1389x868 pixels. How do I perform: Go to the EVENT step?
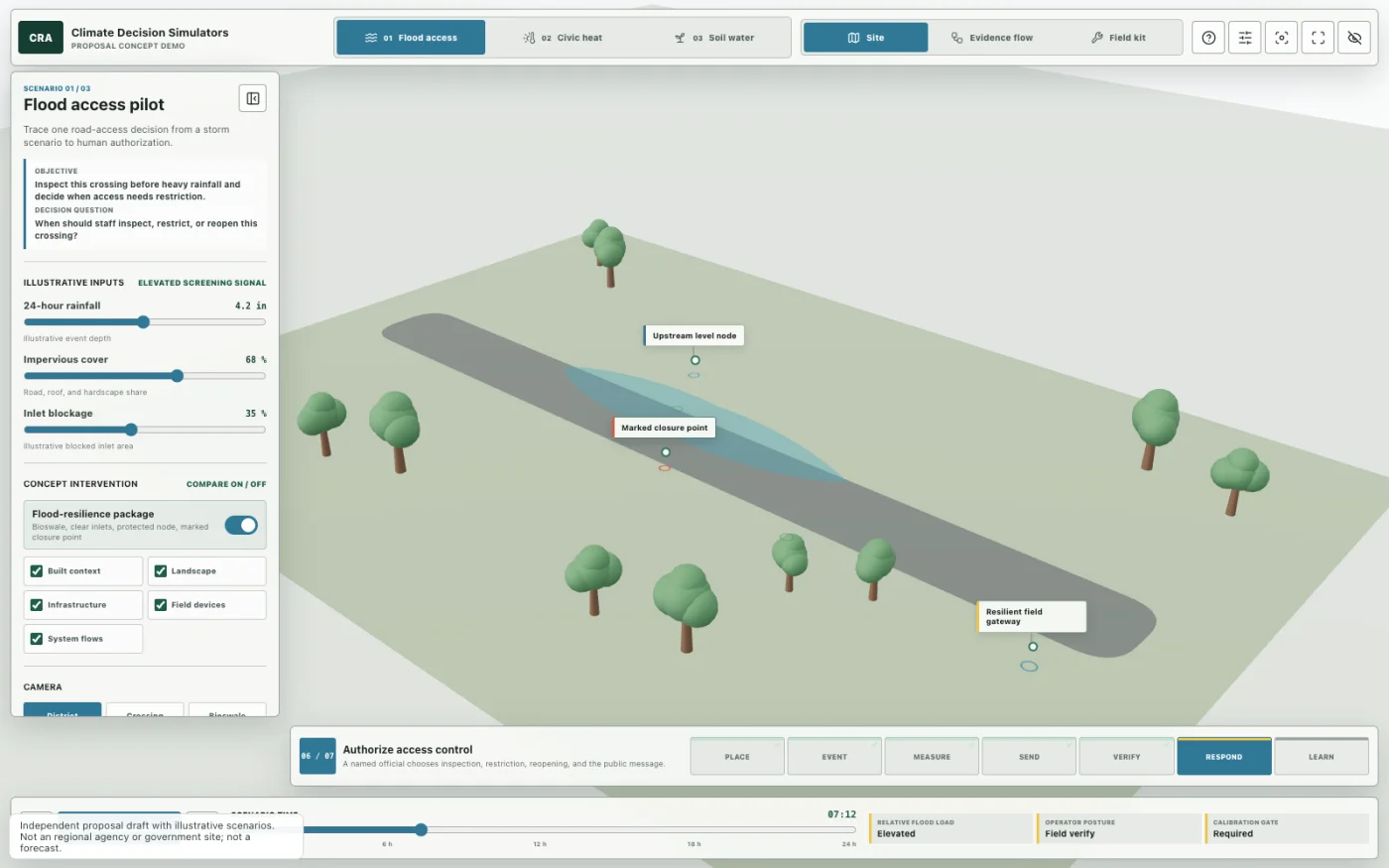pos(834,756)
